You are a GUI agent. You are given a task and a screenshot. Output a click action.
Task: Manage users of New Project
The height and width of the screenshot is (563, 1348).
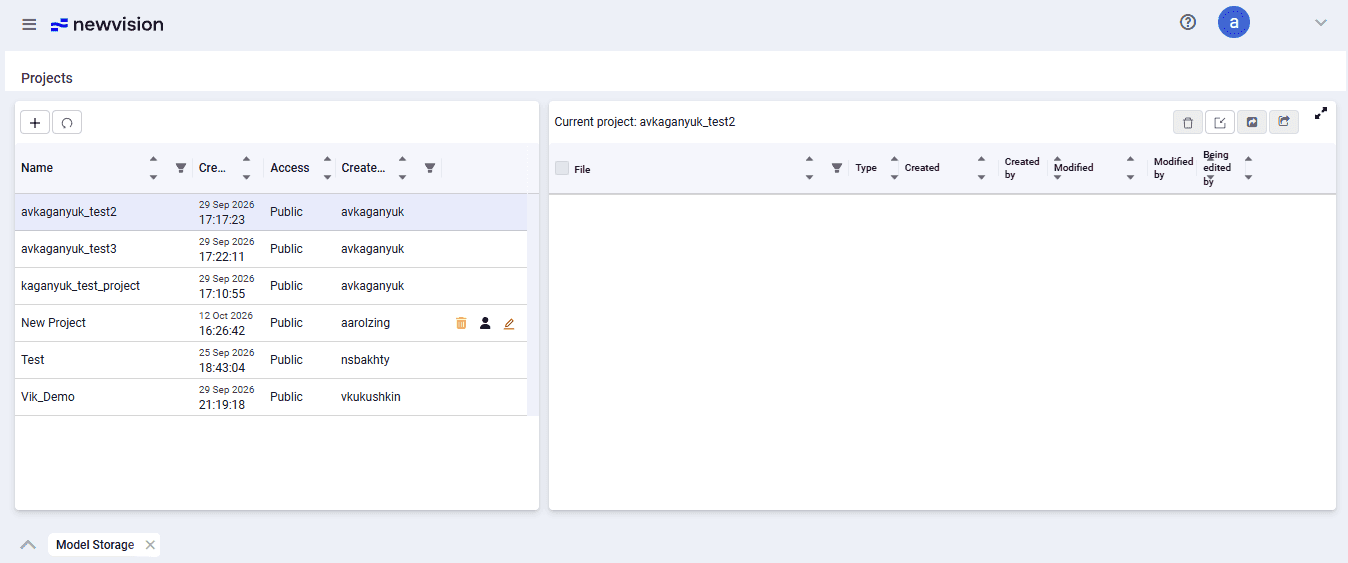click(x=485, y=323)
